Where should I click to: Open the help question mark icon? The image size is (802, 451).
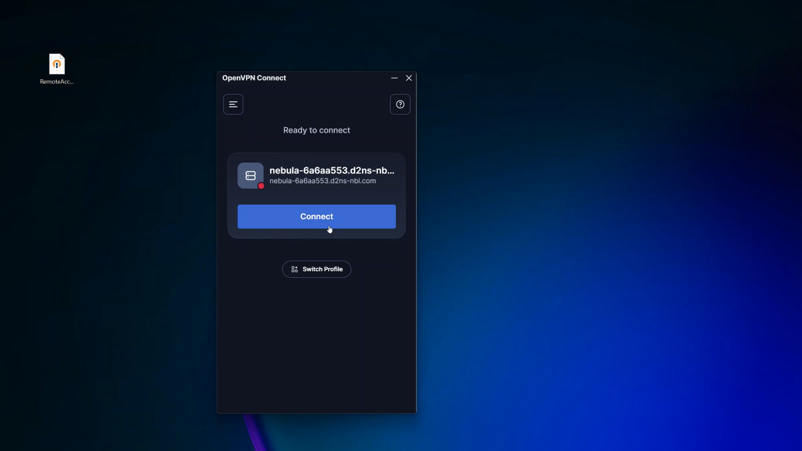click(x=400, y=104)
